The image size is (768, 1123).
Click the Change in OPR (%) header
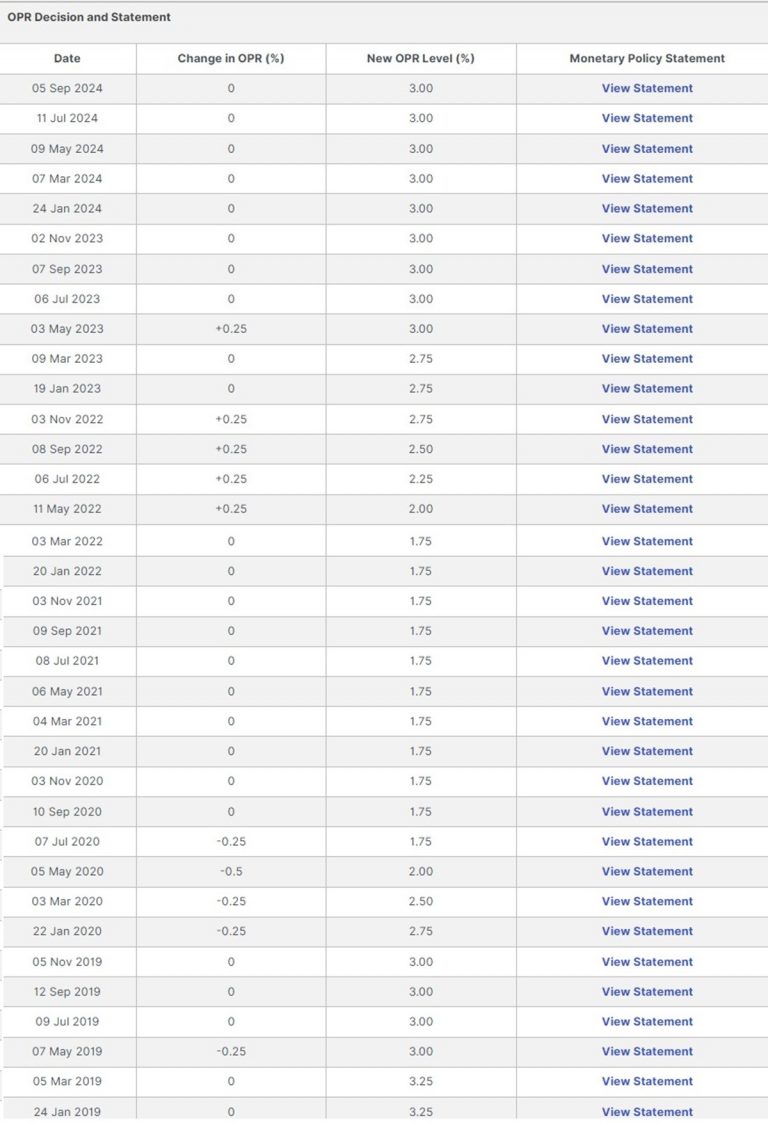[x=231, y=58]
